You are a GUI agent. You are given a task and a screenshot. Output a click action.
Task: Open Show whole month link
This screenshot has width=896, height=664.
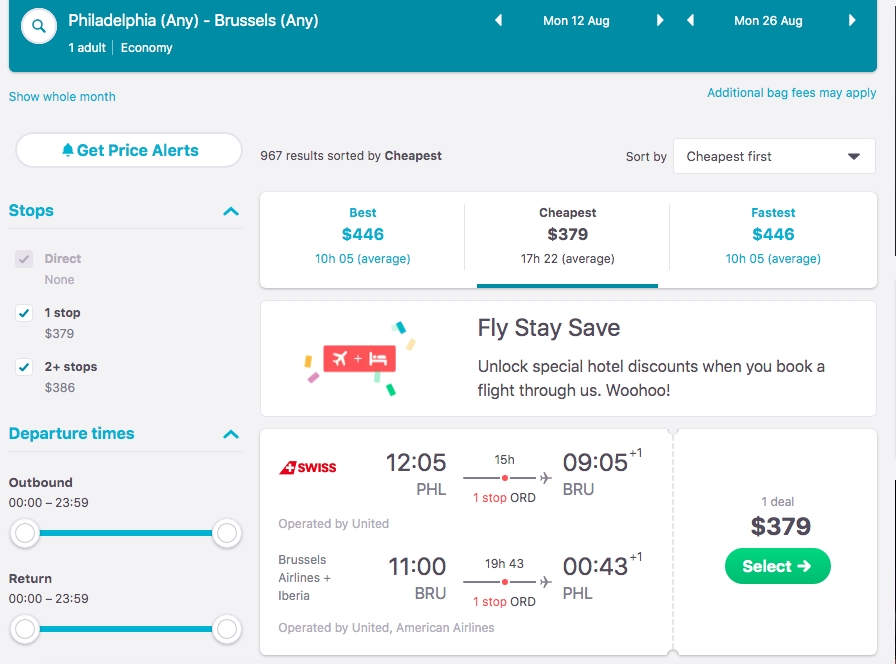click(62, 97)
